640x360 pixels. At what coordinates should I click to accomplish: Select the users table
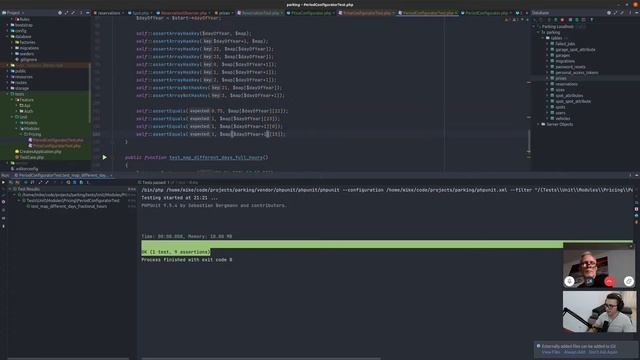coord(560,113)
